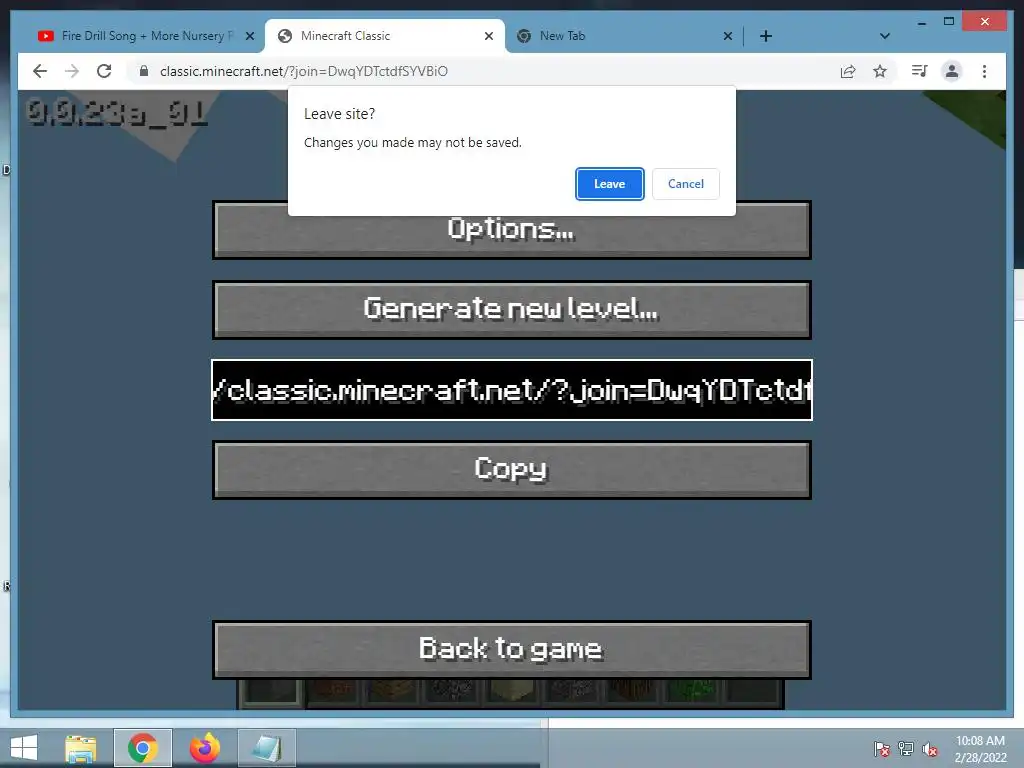Minimize the Chrome window
Image resolution: width=1024 pixels, height=768 pixels.
[921, 22]
